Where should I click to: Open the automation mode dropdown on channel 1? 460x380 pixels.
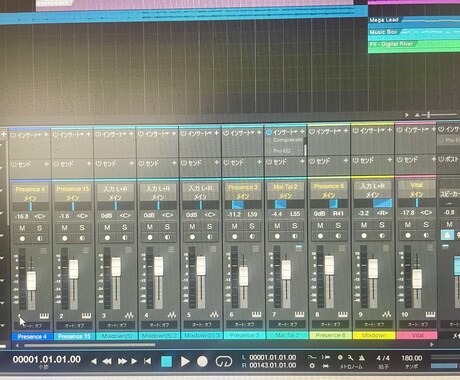coord(32,326)
